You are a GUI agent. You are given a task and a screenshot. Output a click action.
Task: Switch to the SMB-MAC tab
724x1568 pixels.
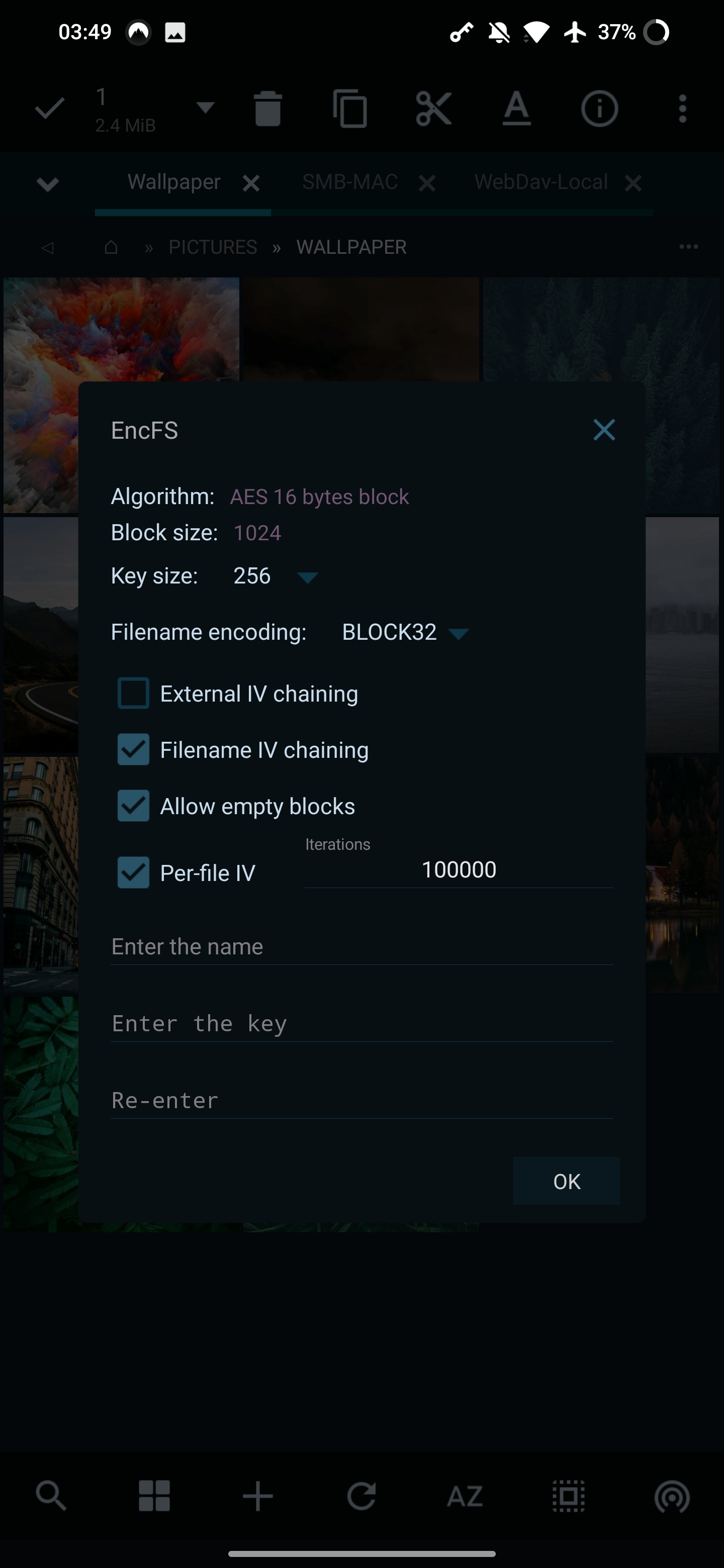[x=349, y=182]
